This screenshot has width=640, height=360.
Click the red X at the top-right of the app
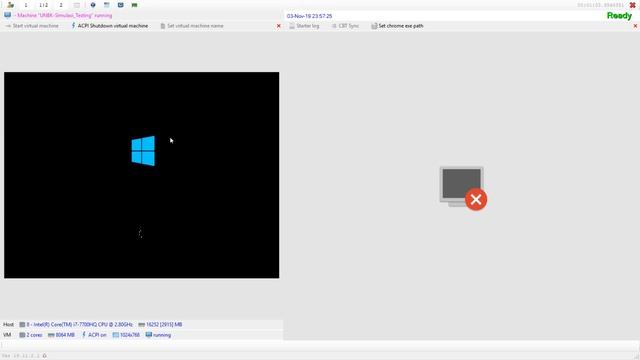point(633,5)
